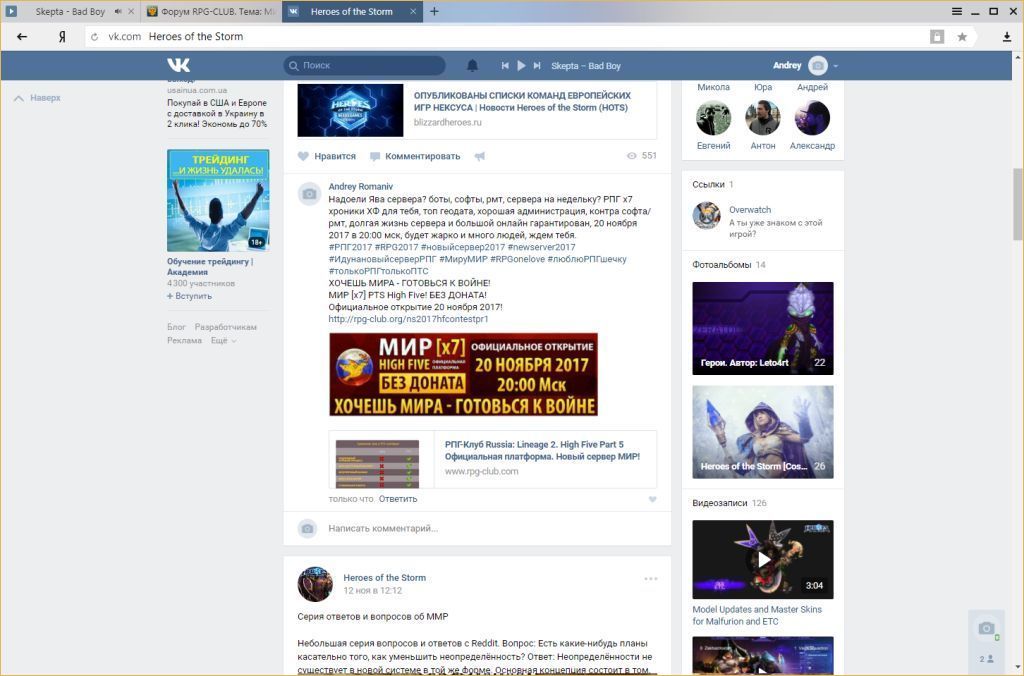Open the floating camera widget icon

986,628
